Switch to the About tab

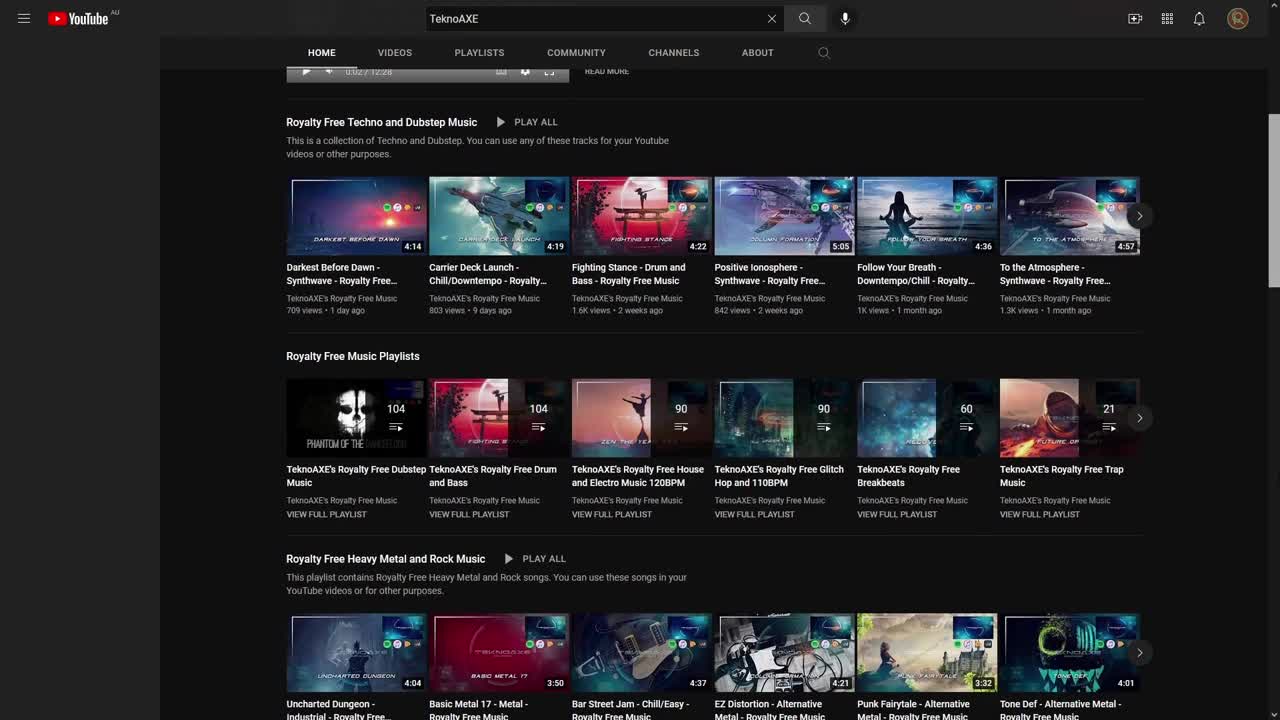point(757,53)
